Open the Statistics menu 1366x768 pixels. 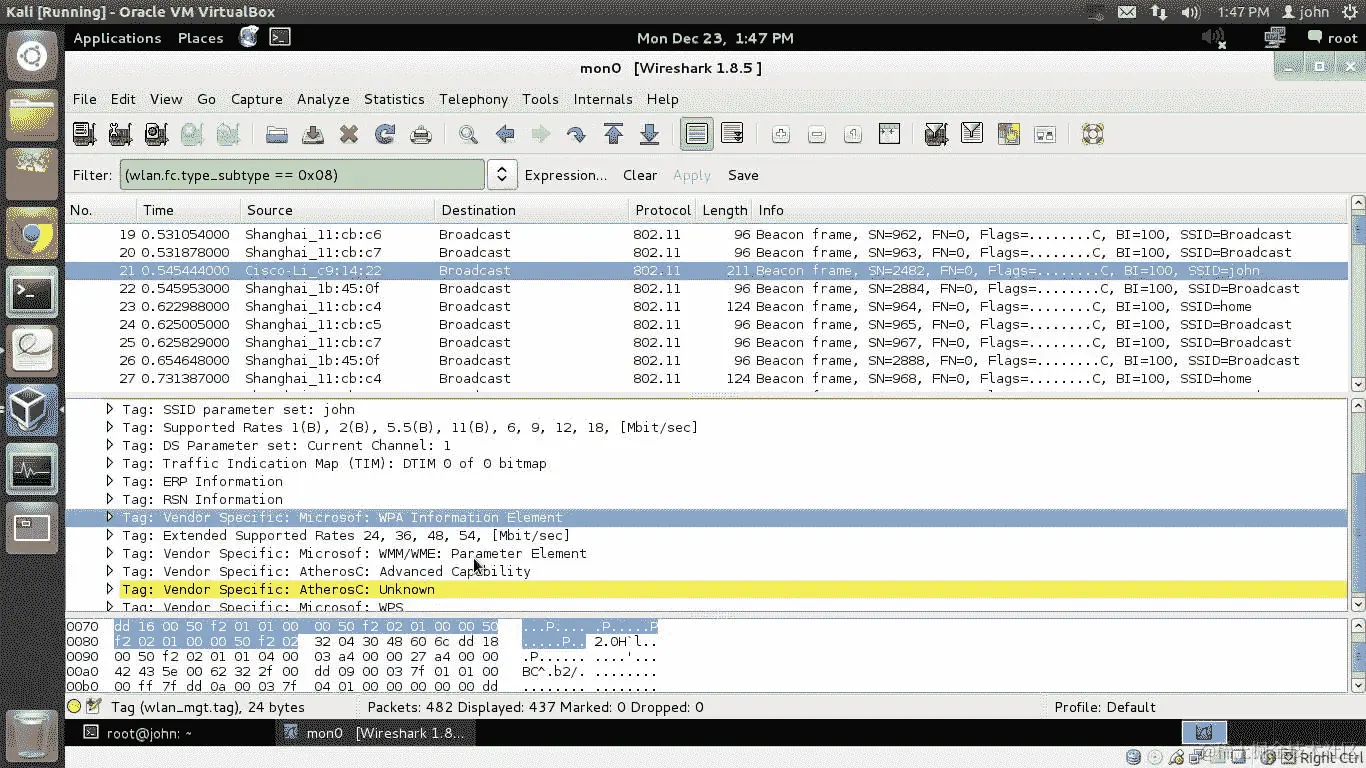[394, 99]
